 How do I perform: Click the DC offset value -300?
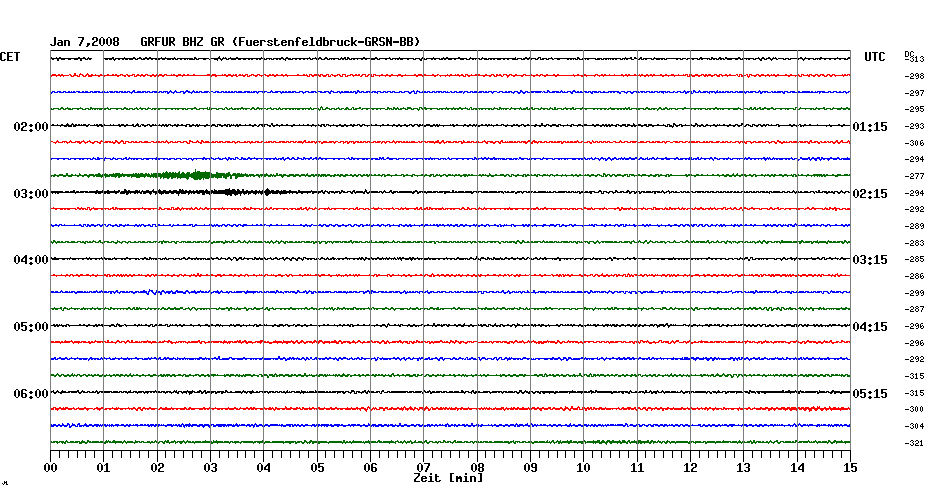click(x=915, y=409)
